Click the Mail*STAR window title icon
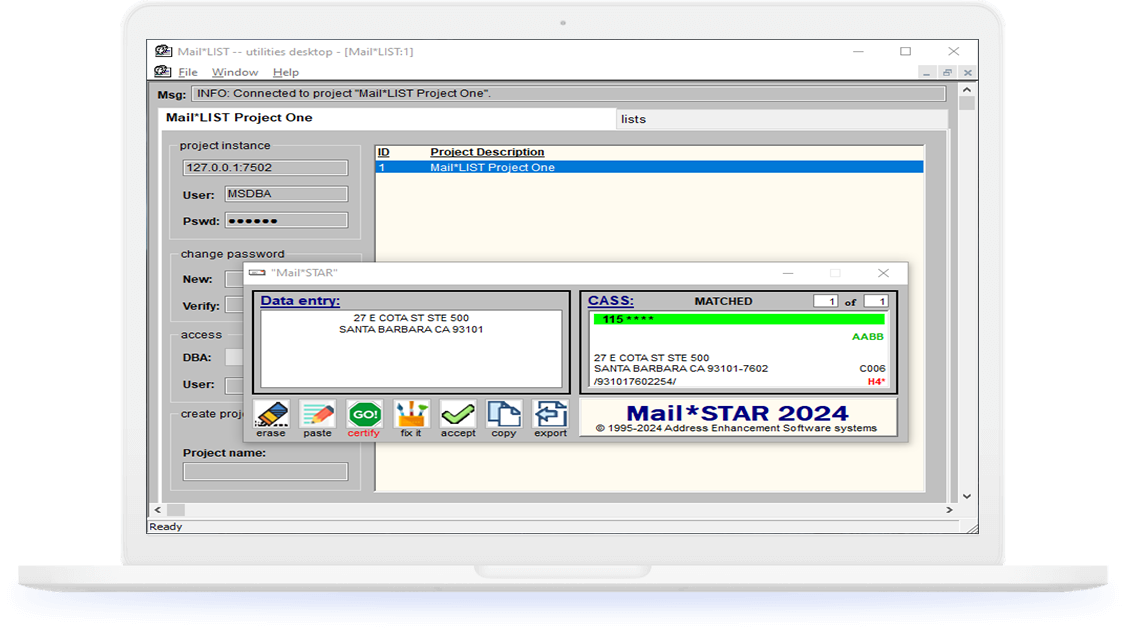 pos(257,273)
